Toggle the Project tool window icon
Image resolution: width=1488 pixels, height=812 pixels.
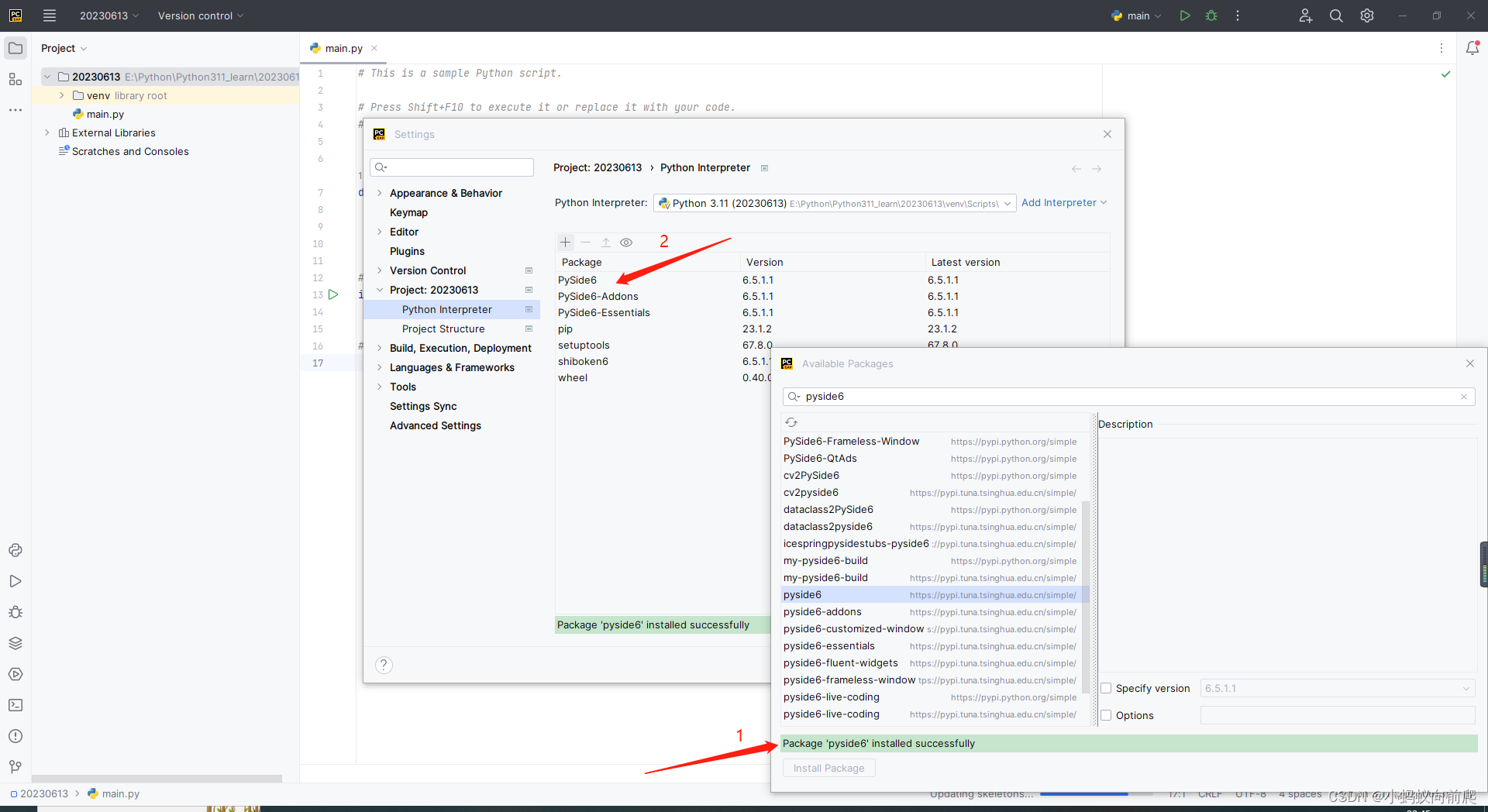(x=15, y=48)
